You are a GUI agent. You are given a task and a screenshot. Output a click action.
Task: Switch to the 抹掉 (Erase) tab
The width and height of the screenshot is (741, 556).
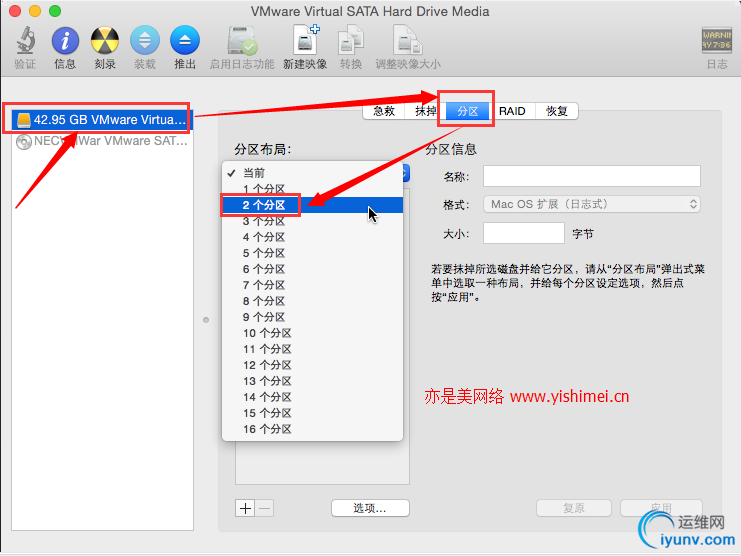(425, 111)
